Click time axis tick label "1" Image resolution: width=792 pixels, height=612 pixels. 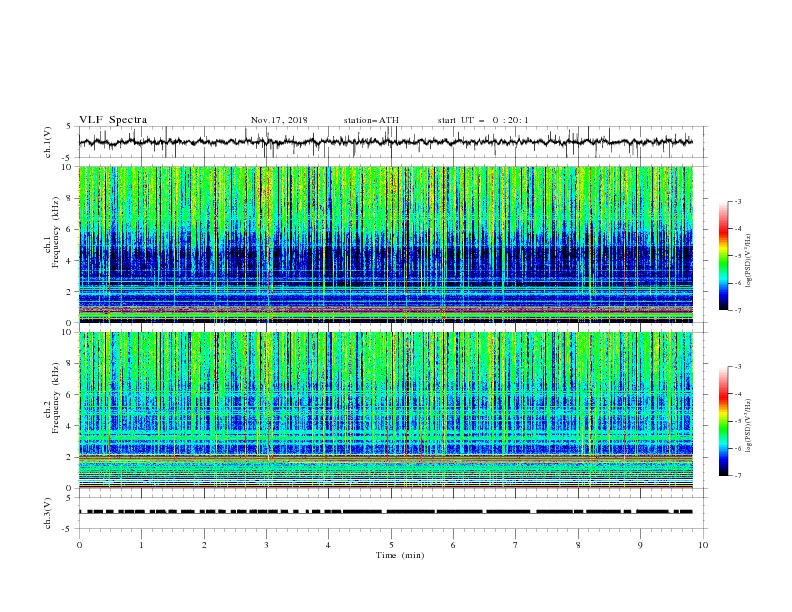click(x=141, y=545)
